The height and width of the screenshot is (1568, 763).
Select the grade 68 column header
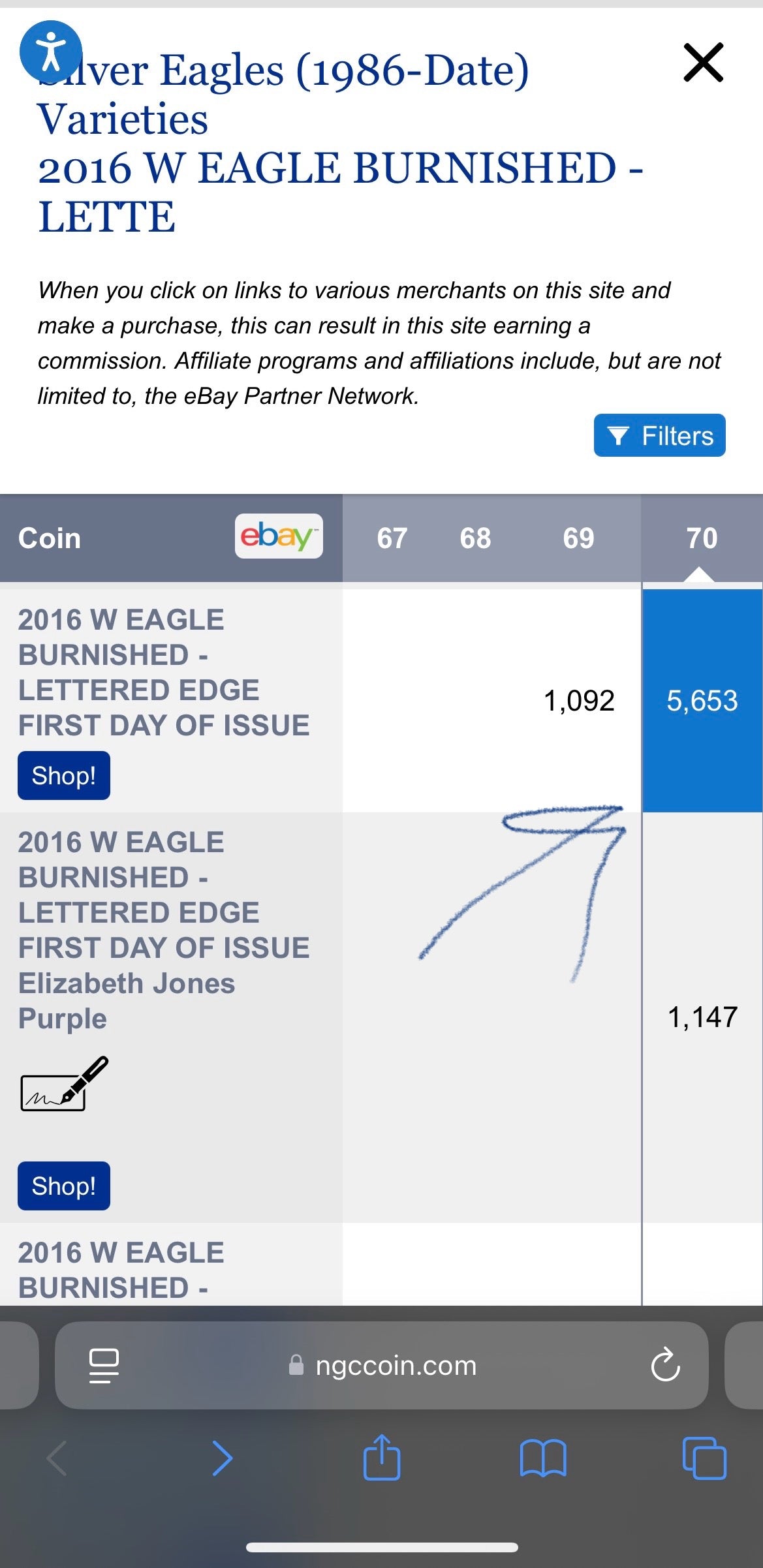click(x=475, y=538)
